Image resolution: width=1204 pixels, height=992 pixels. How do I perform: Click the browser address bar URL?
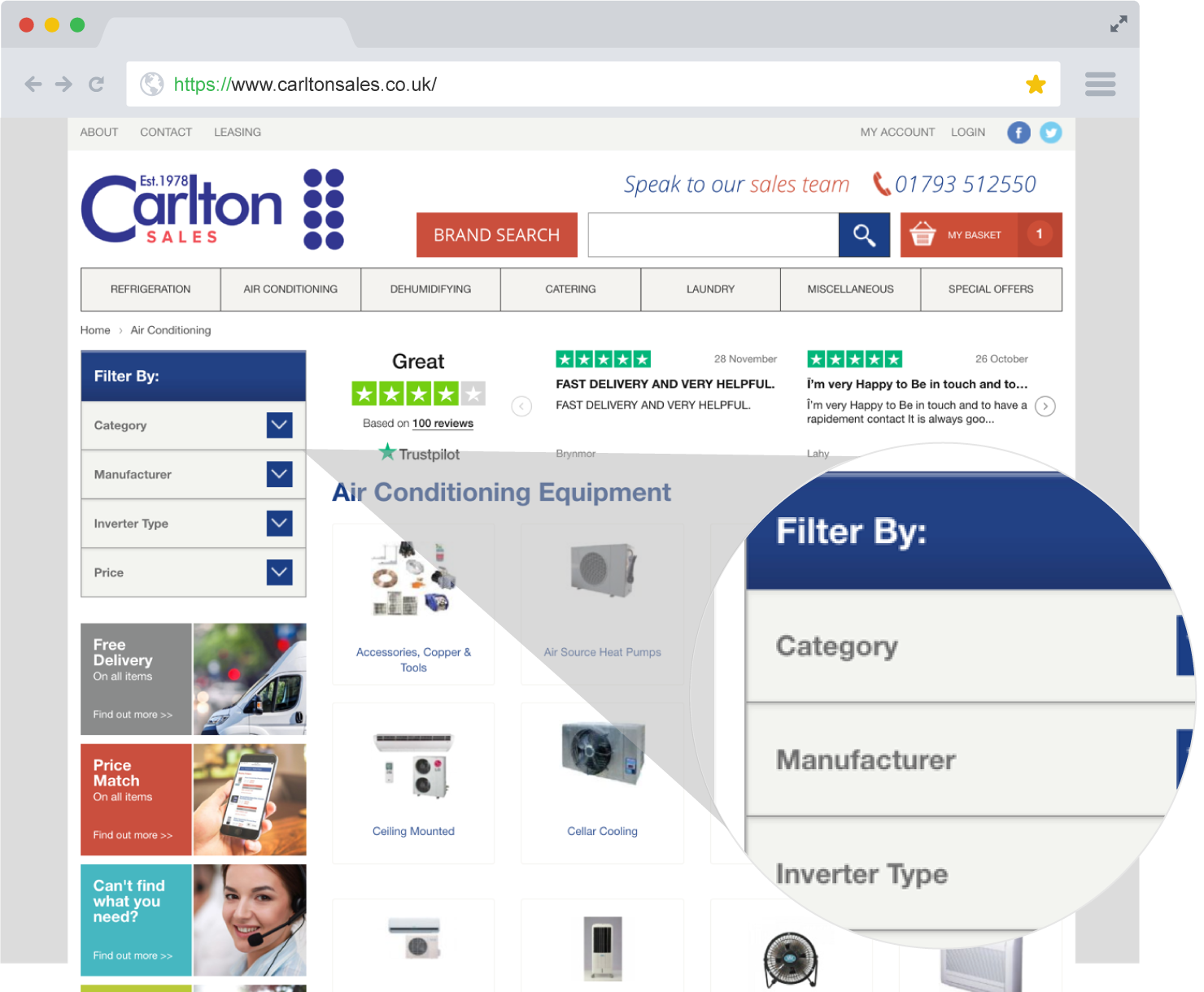click(305, 85)
